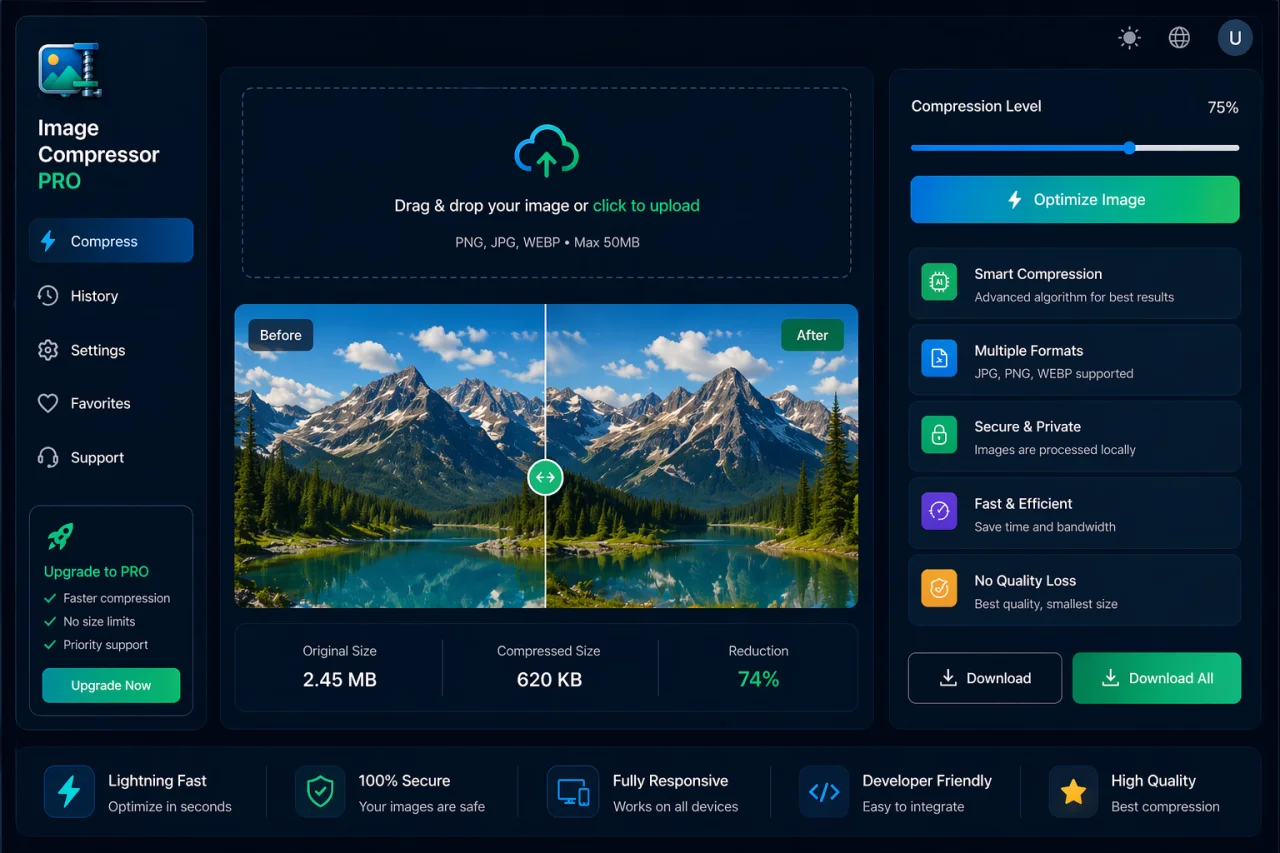The image size is (1280, 853).
Task: Click the Settings gear icon
Action: (x=47, y=350)
